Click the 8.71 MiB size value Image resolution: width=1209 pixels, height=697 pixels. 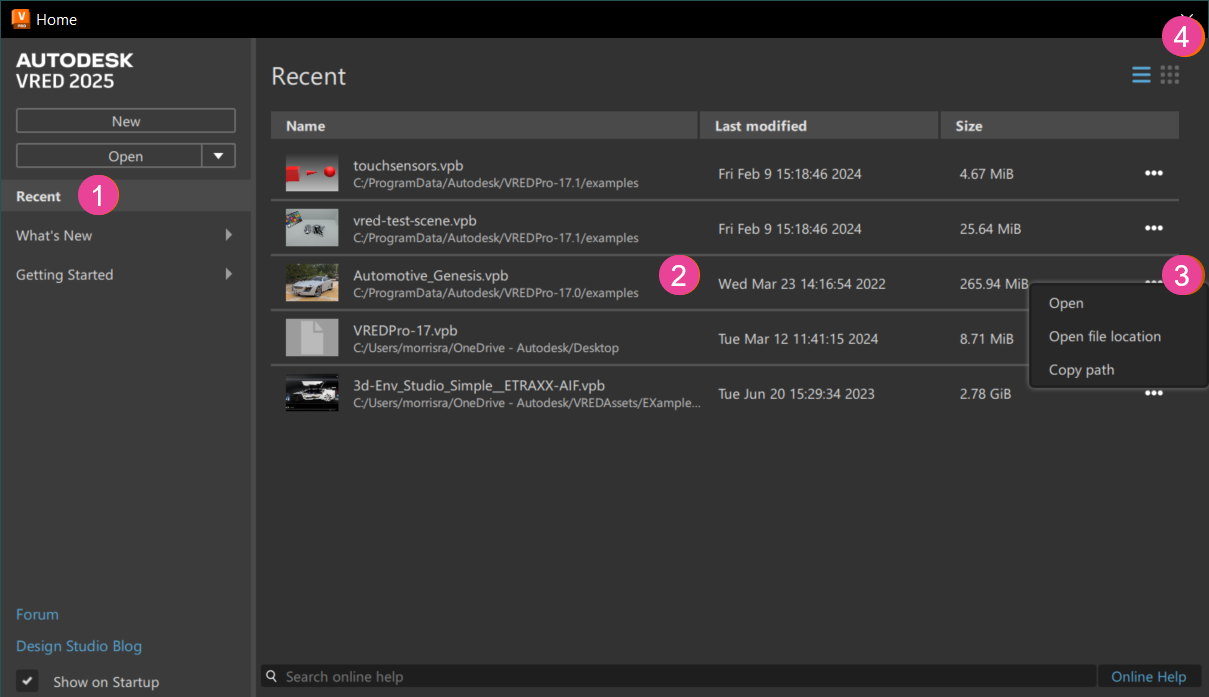pyautogui.click(x=986, y=339)
